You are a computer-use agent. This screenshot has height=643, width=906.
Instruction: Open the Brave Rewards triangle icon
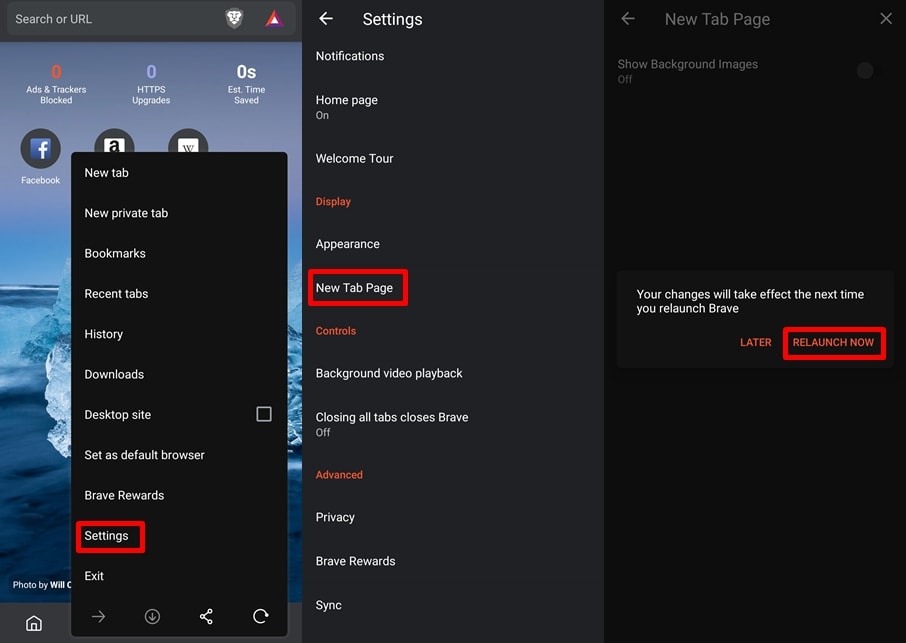[x=274, y=19]
